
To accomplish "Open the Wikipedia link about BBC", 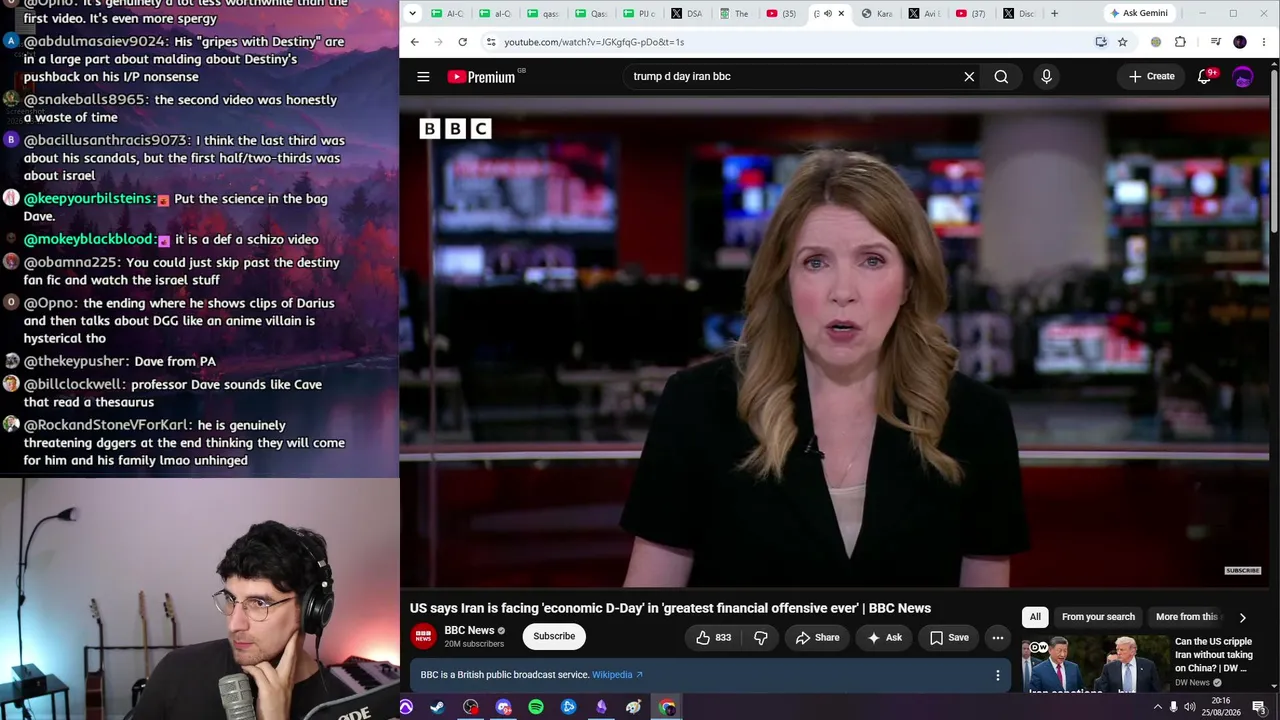I will point(617,675).
